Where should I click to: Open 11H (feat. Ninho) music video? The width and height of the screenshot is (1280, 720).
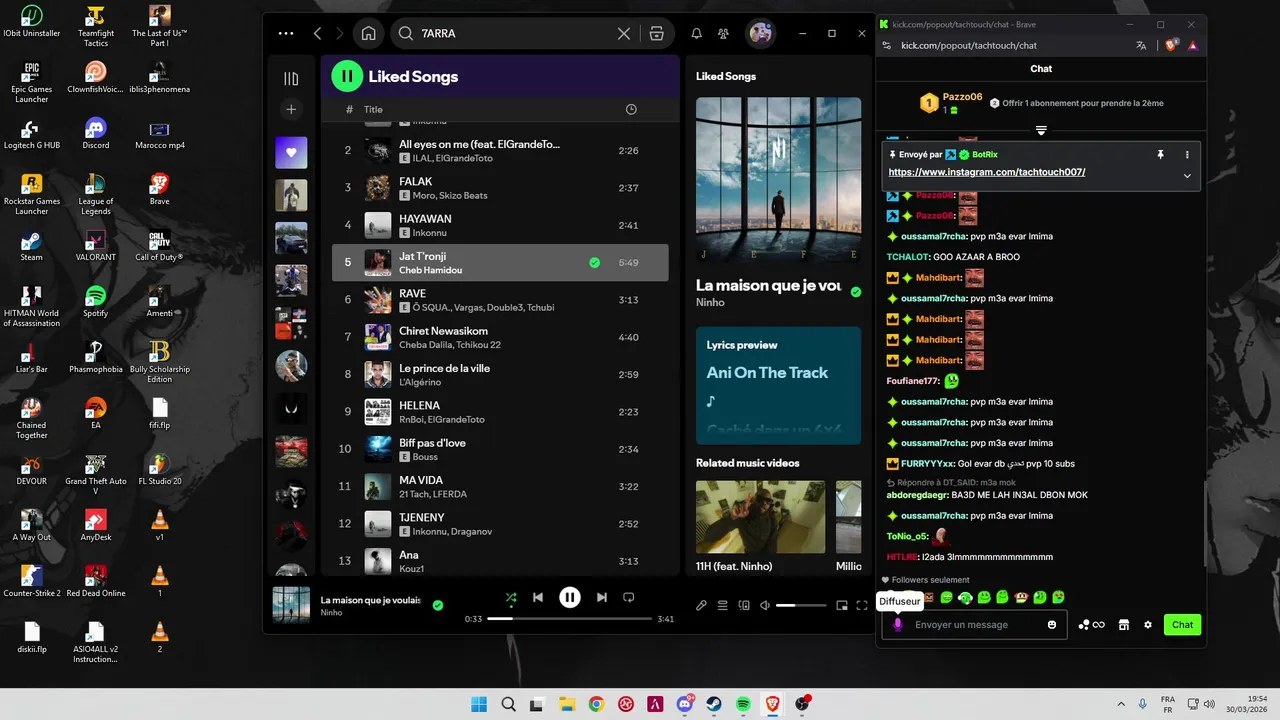[x=760, y=517]
